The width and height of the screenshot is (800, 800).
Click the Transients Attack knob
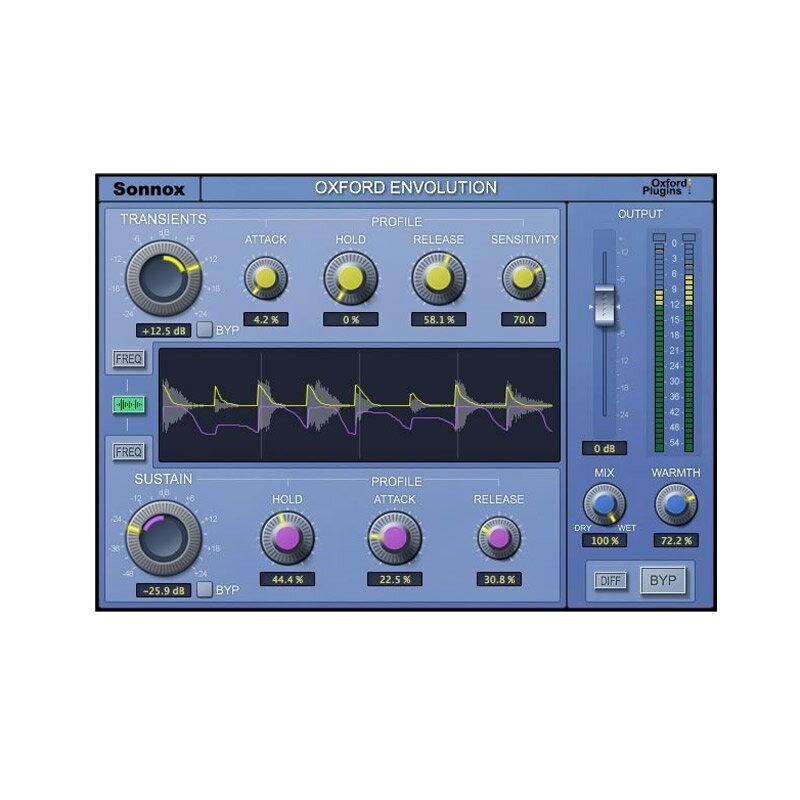[266, 278]
